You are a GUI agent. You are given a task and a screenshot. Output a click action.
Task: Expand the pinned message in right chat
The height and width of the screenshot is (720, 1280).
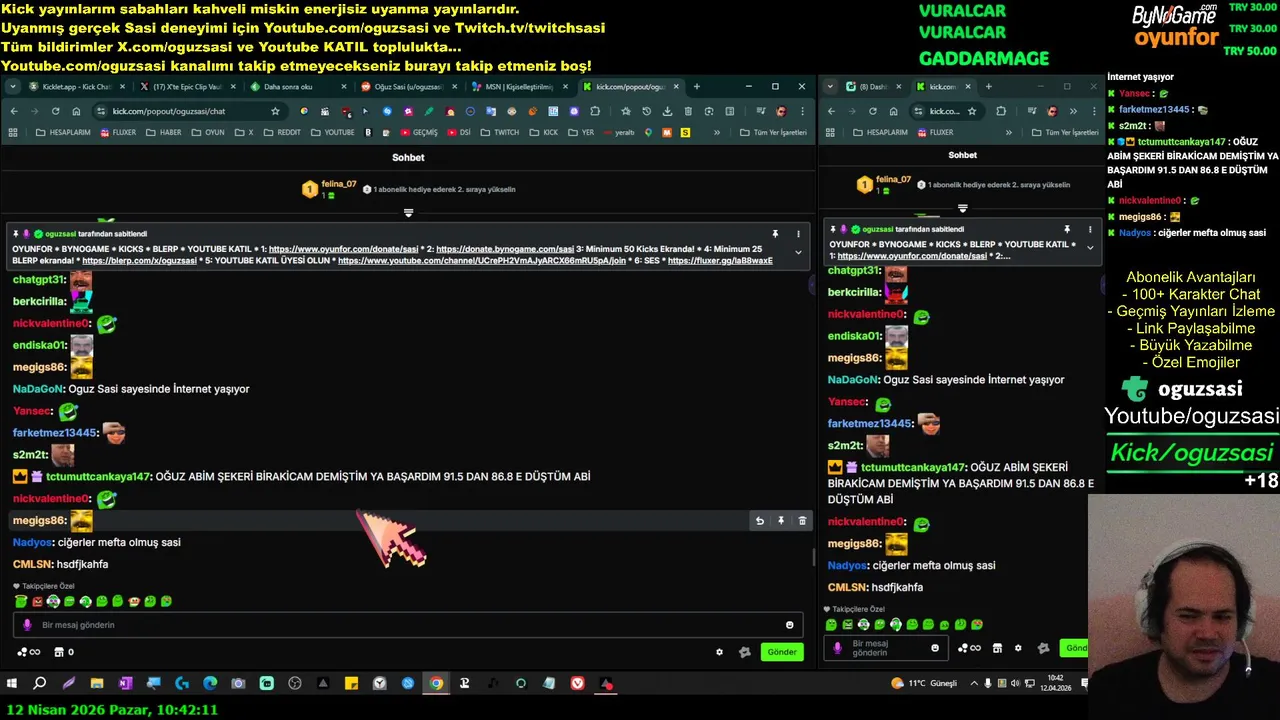(1090, 247)
